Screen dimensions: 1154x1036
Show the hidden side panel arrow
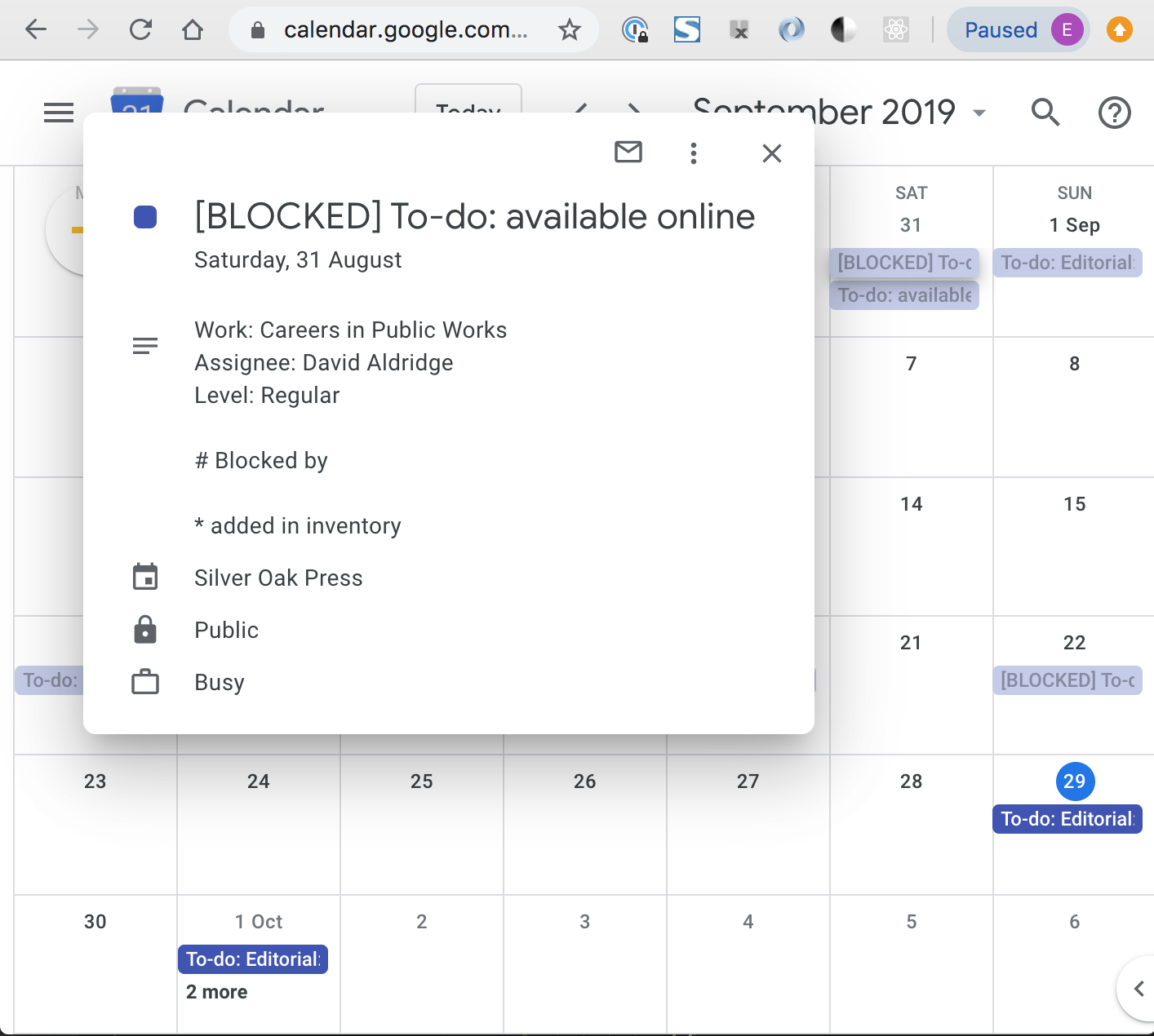(1138, 989)
